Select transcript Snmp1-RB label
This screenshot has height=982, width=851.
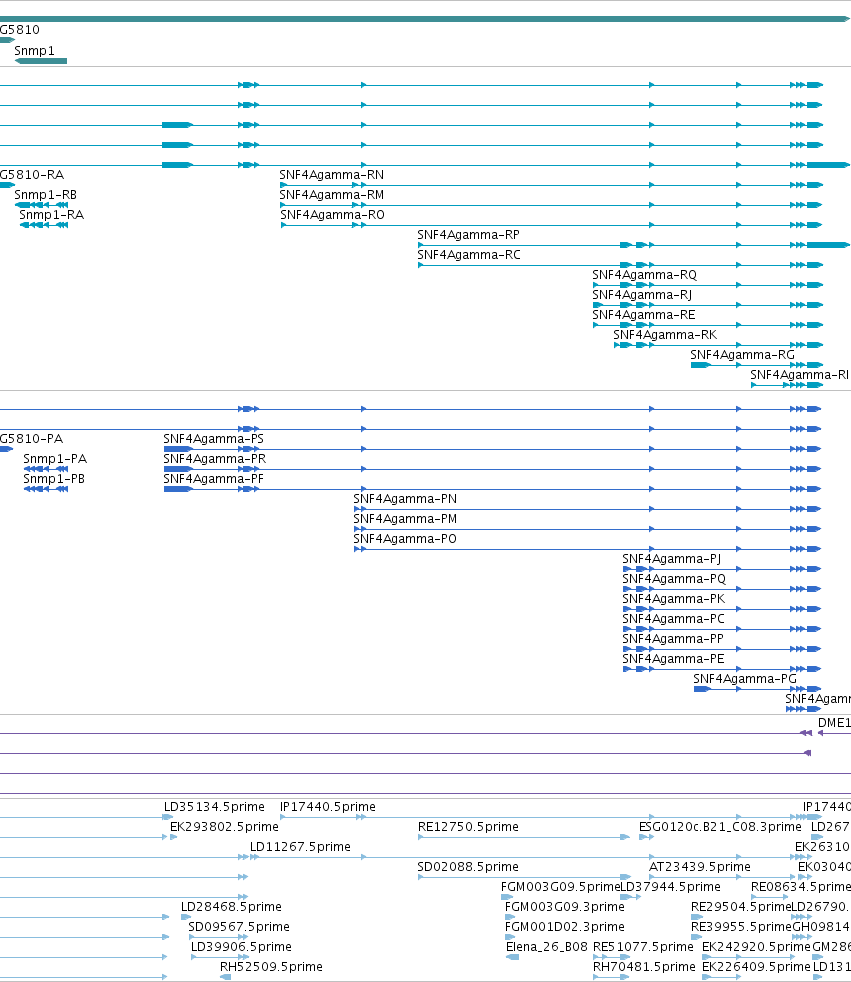click(46, 195)
